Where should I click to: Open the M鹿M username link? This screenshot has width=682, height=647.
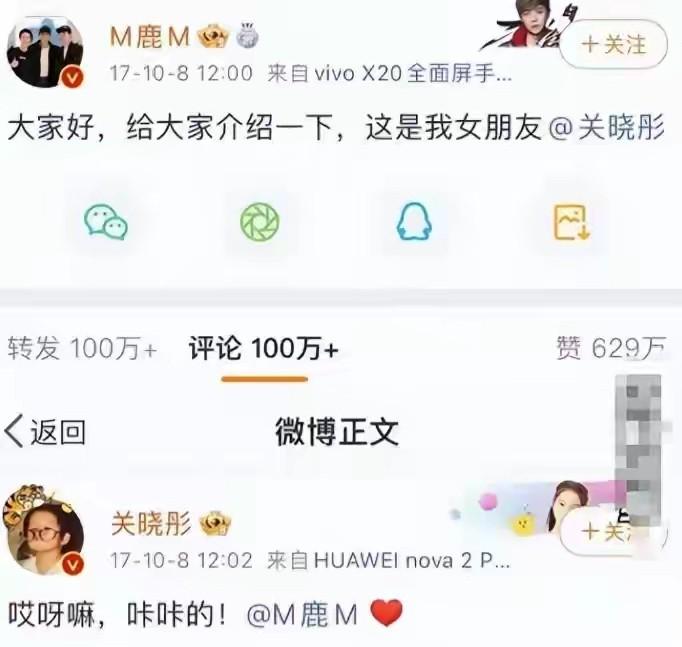(150, 36)
